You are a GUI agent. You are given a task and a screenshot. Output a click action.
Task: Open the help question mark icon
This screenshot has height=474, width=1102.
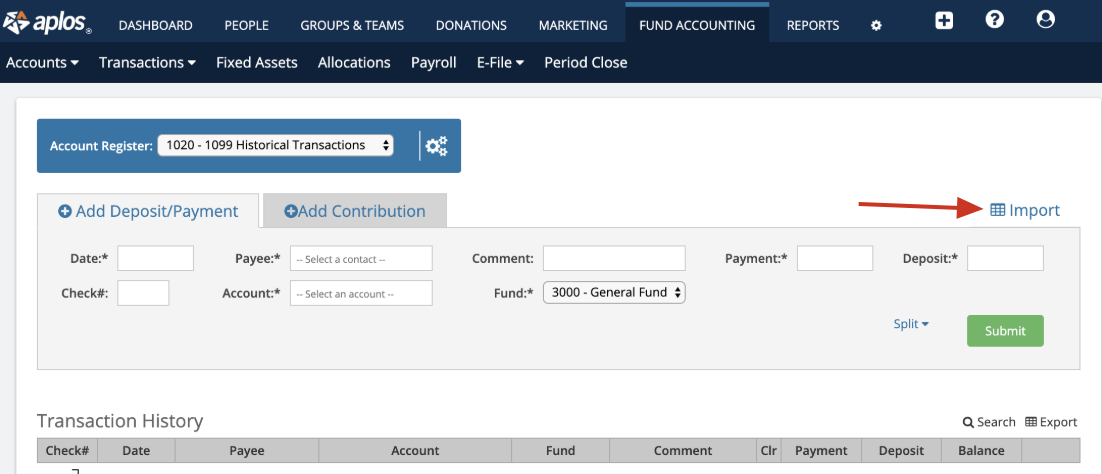tap(994, 20)
